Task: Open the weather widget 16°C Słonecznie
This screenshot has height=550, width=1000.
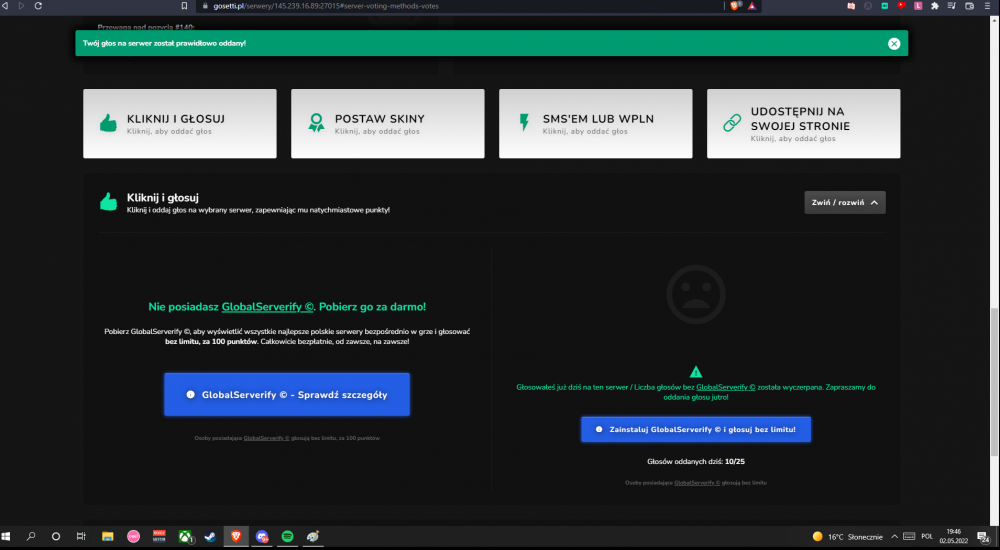Action: (x=848, y=537)
